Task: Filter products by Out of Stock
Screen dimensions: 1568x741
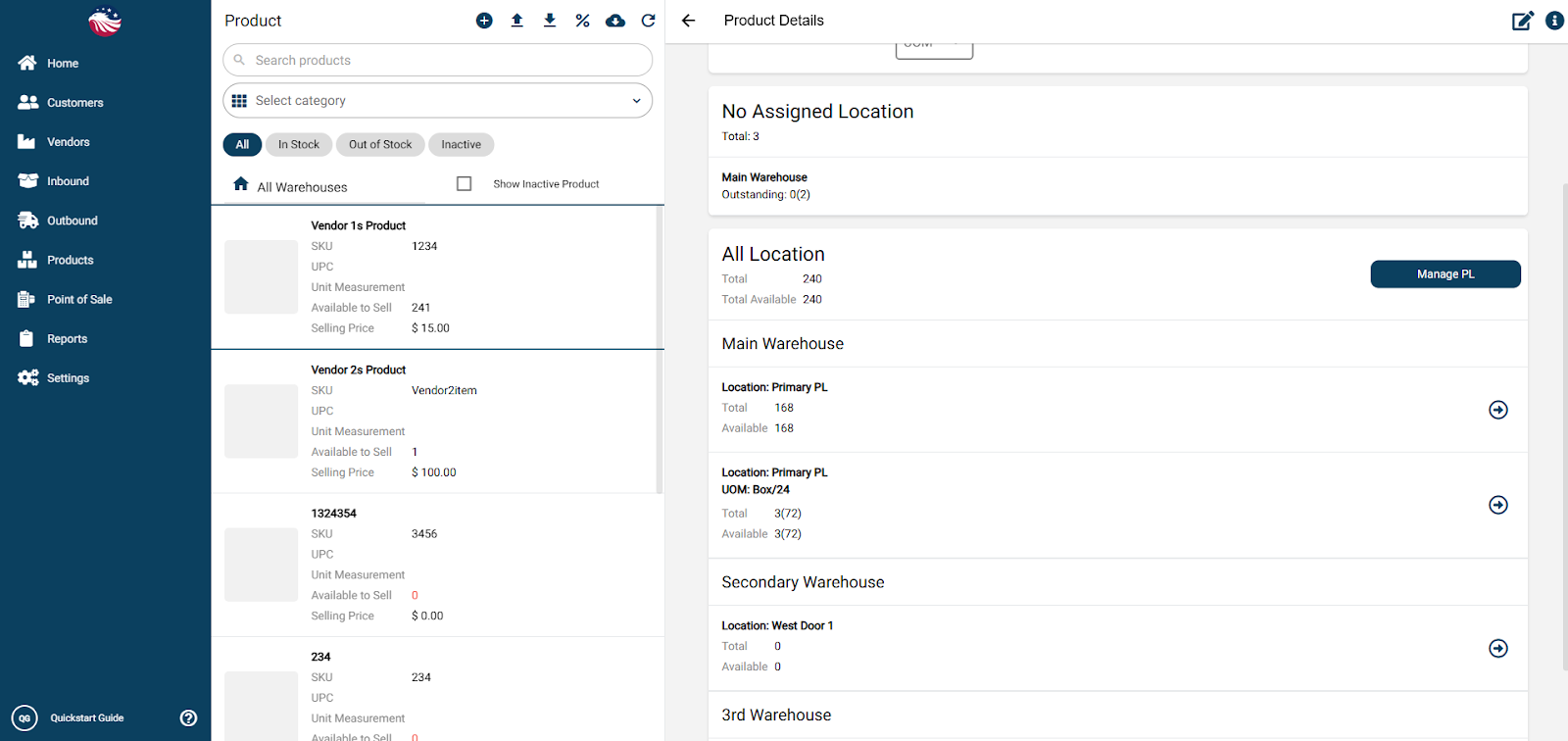Action: click(380, 145)
